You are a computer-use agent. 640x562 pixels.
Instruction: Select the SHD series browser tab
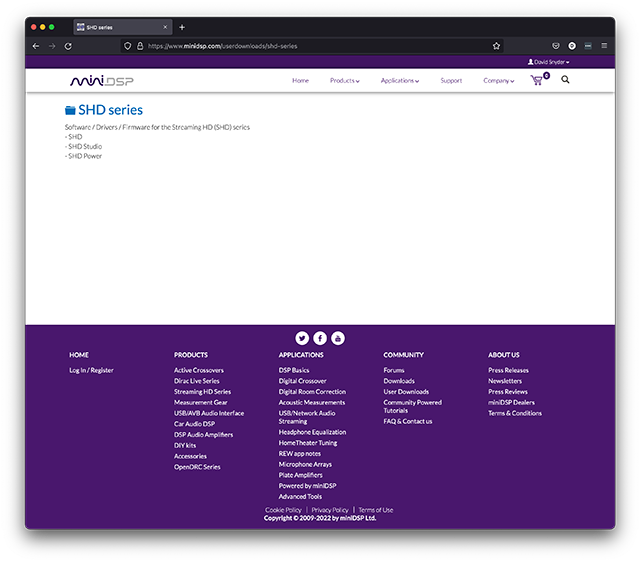[x=122, y=27]
